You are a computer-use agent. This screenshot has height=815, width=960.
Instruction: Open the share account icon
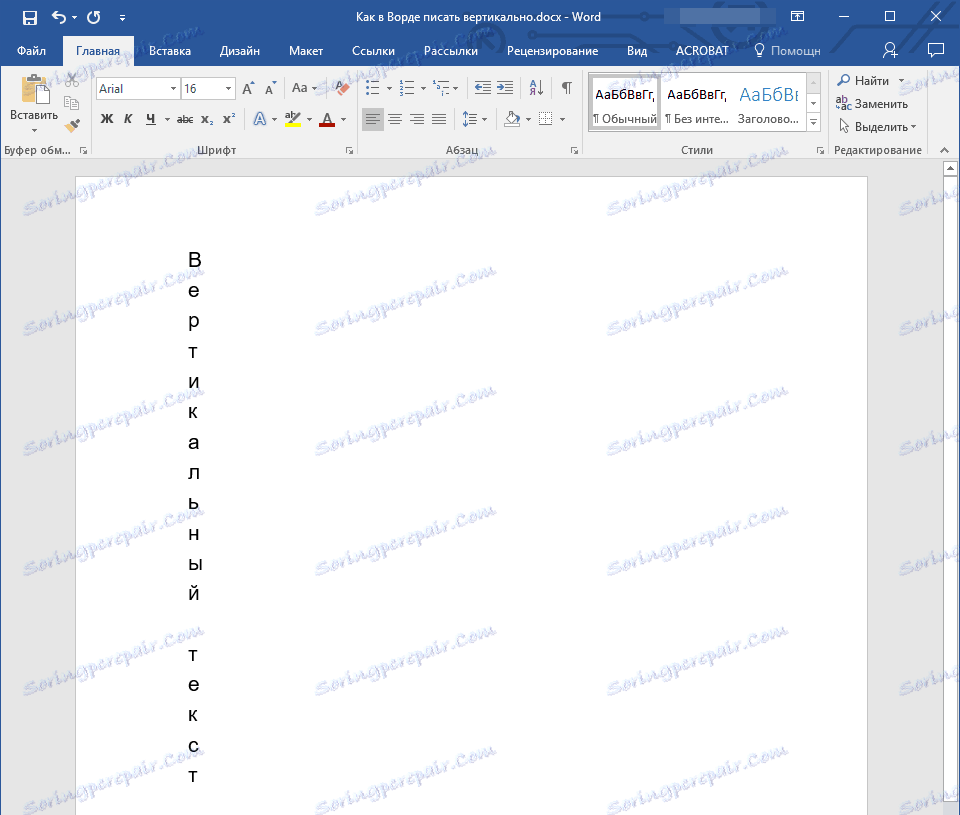pyautogui.click(x=890, y=50)
